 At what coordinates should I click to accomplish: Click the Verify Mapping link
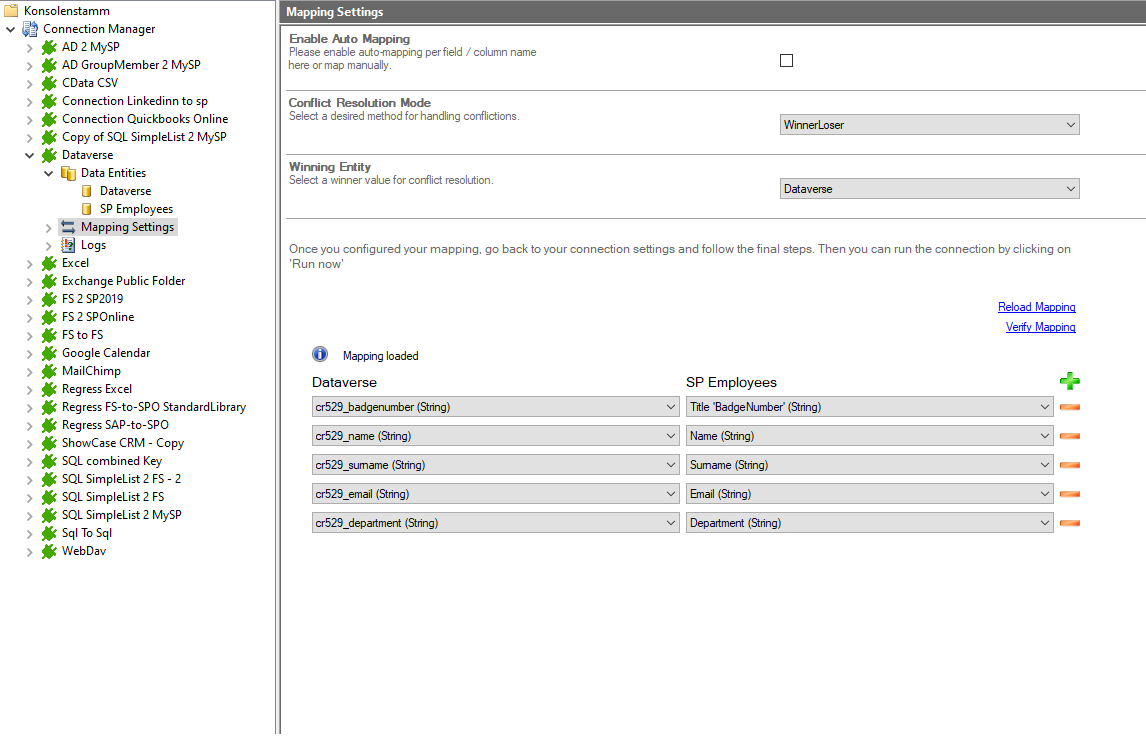1040,327
